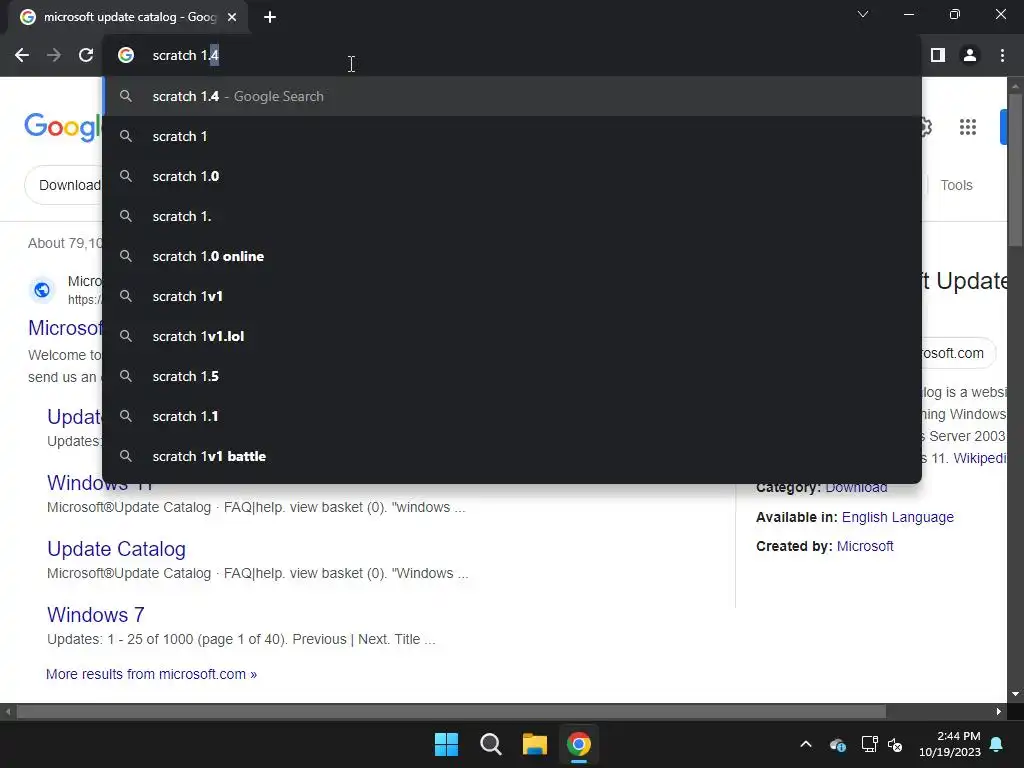Image resolution: width=1024 pixels, height=768 pixels.
Task: Select suggestion 'scratch 1.4 - Google Search'
Action: (512, 96)
